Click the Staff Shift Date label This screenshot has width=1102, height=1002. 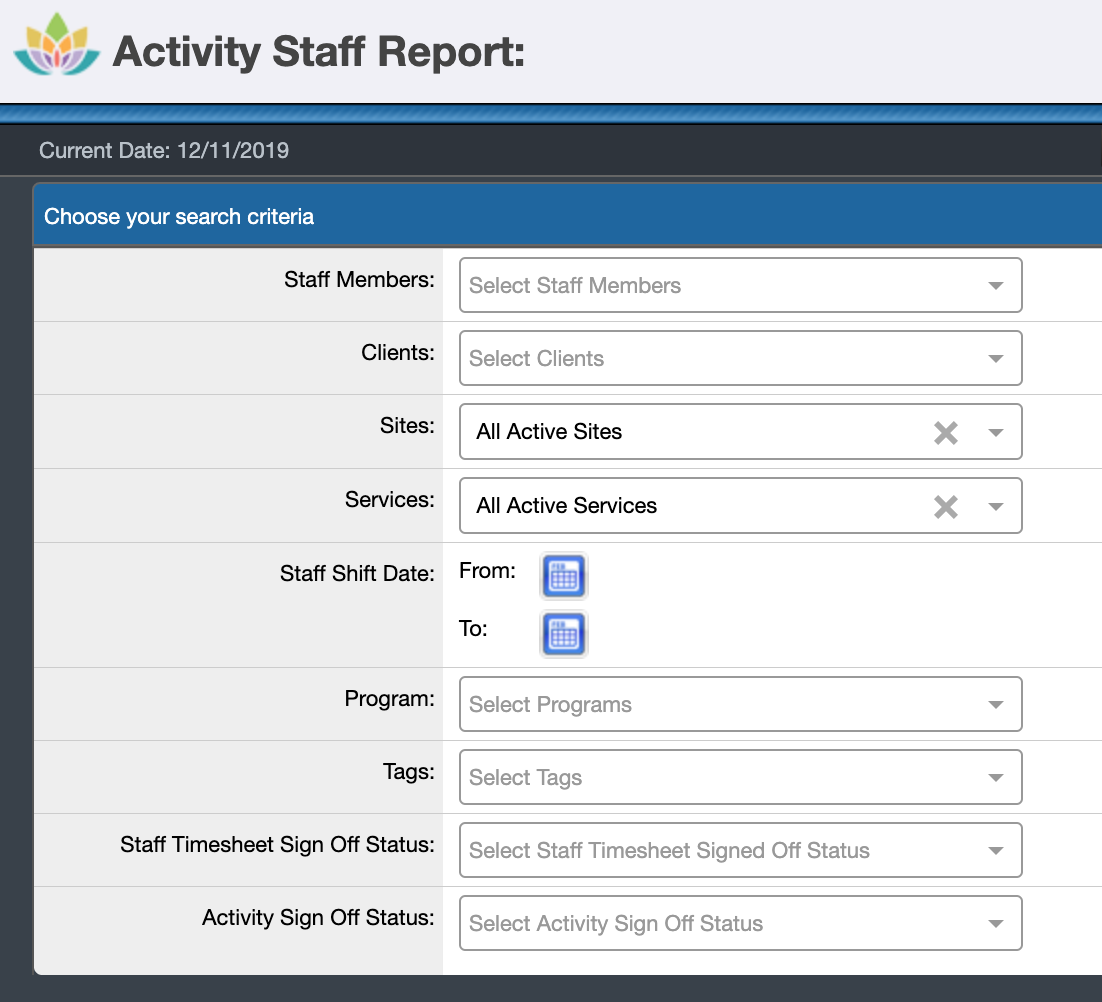(358, 573)
